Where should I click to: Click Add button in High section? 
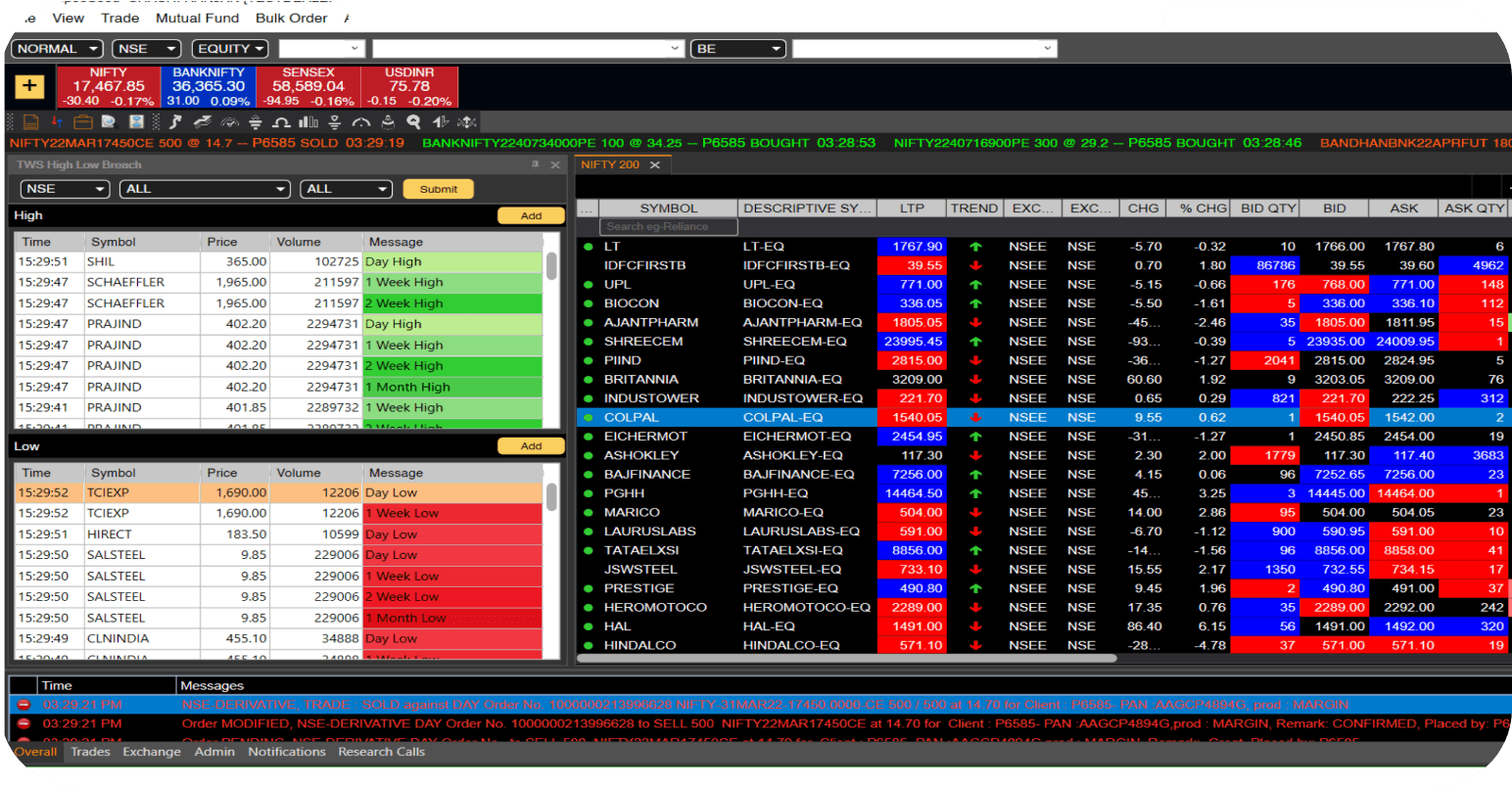point(531,215)
